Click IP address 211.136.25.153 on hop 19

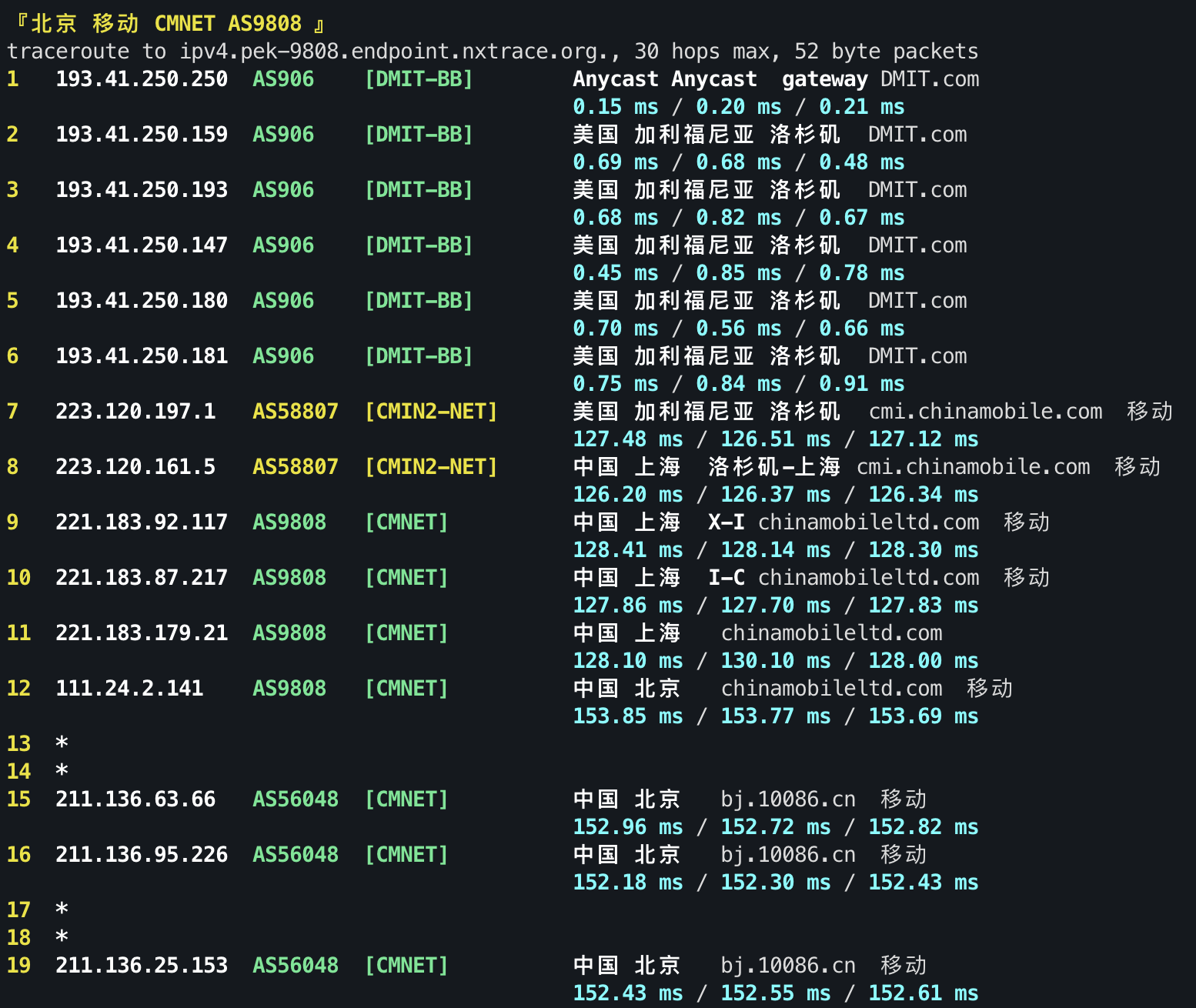(142, 966)
